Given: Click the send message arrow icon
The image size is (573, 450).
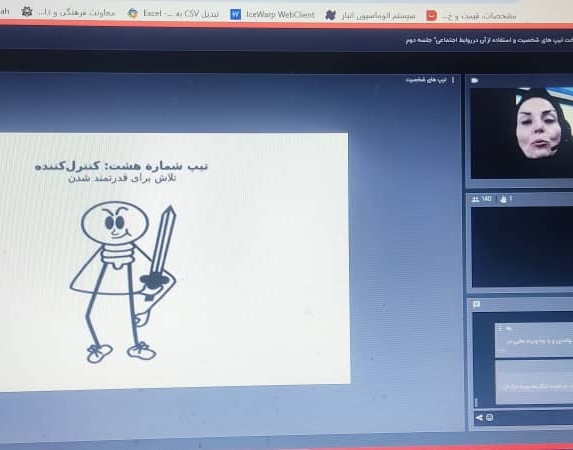Looking at the screenshot, I should pyautogui.click(x=479, y=417).
